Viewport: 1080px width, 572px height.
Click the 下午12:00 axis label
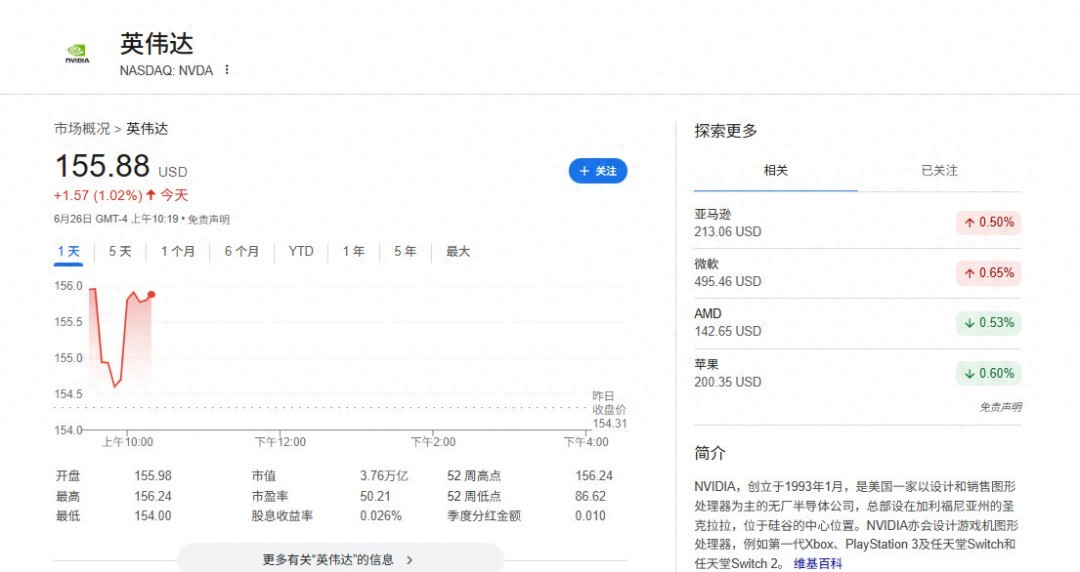point(280,442)
